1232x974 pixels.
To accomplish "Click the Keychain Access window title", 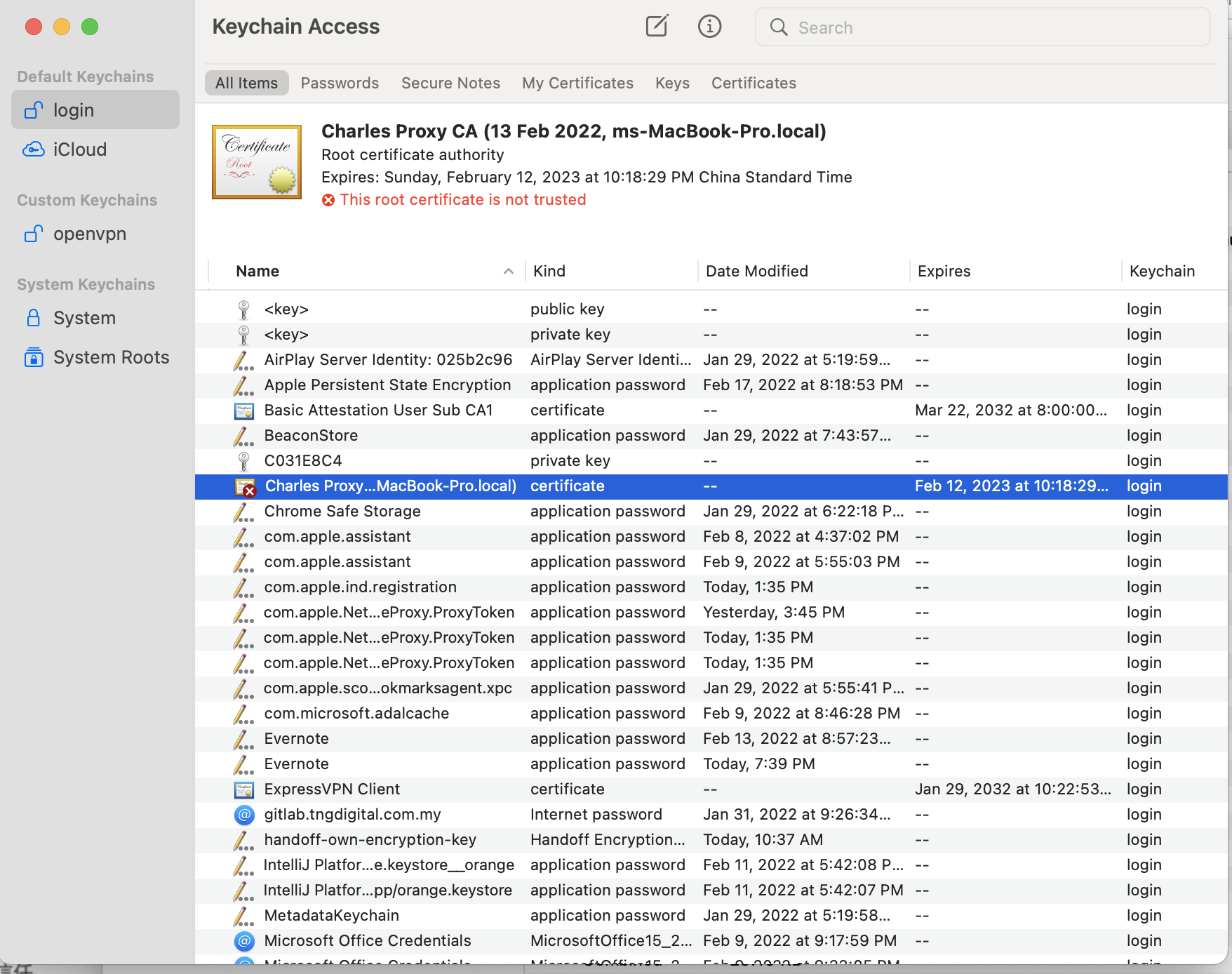I will pos(295,27).
